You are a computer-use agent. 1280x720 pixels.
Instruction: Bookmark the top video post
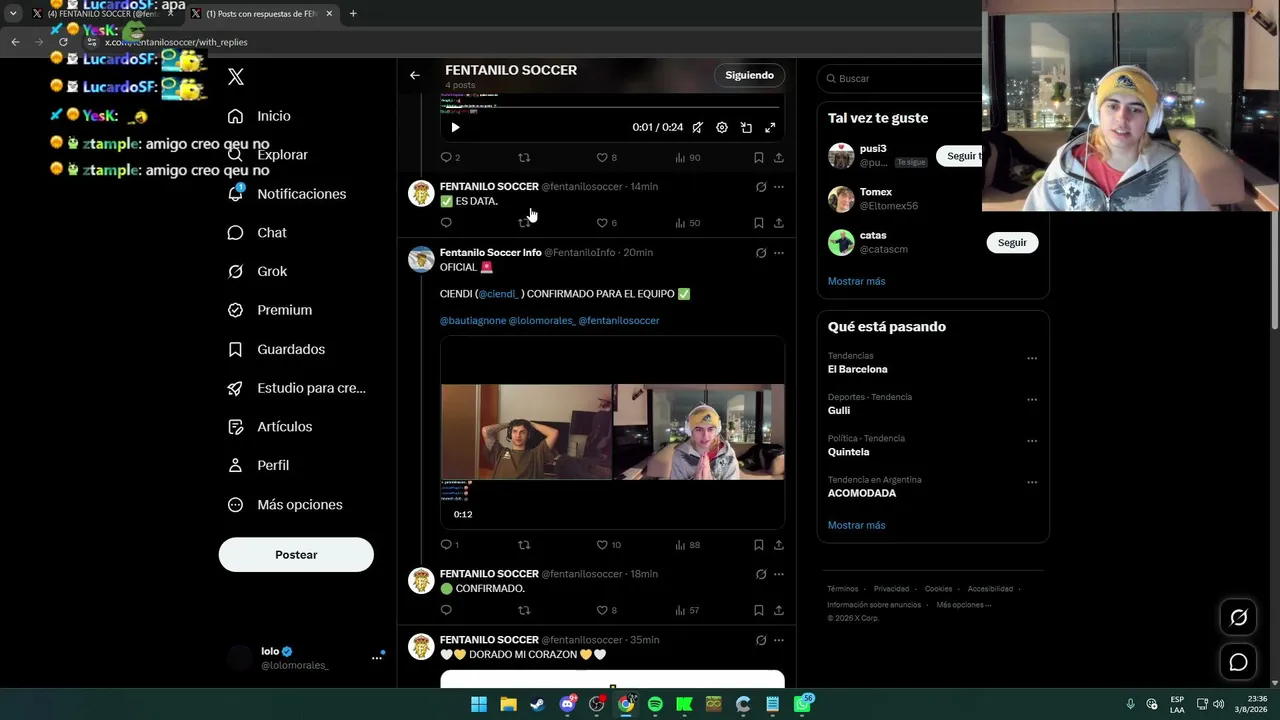tap(759, 158)
